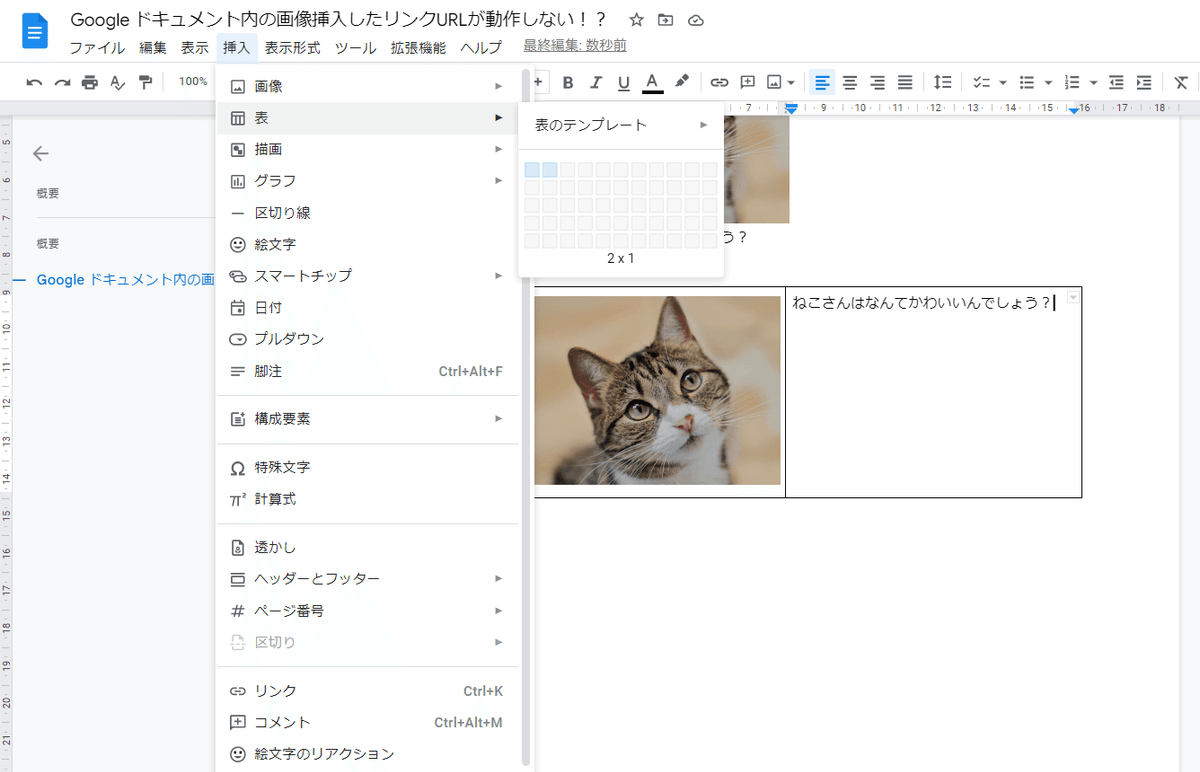Toggle right alignment for the text
Image resolution: width=1200 pixels, height=772 pixels.
click(877, 83)
